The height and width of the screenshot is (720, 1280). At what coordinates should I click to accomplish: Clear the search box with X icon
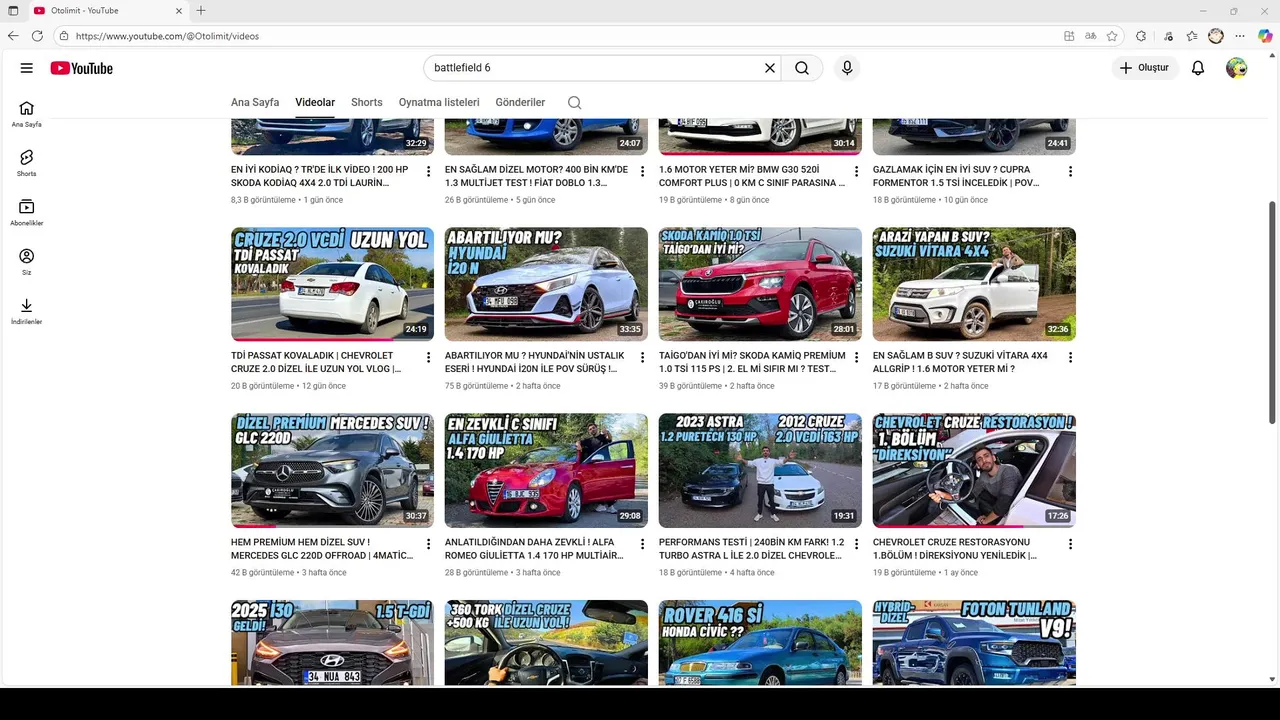pyautogui.click(x=770, y=68)
